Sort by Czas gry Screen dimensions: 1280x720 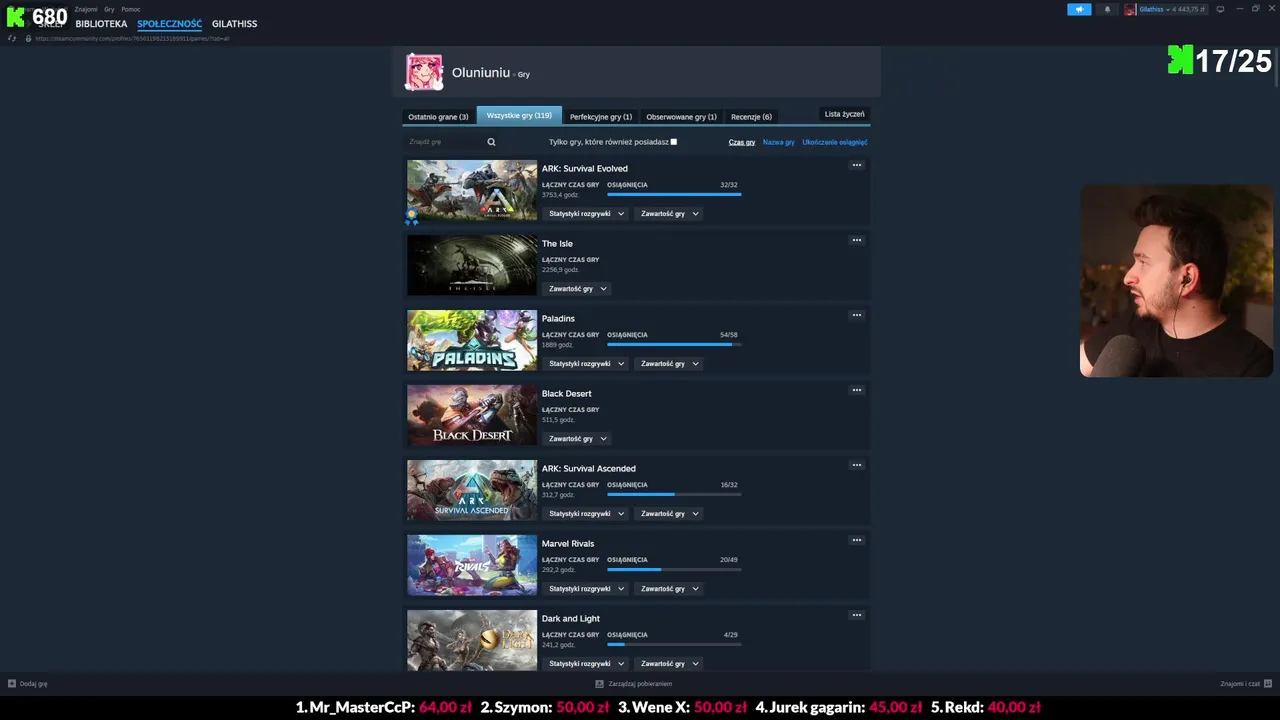(x=742, y=142)
